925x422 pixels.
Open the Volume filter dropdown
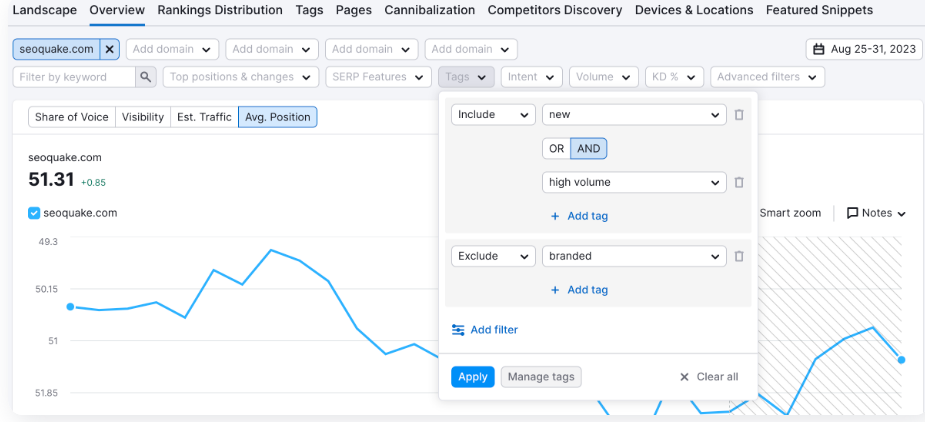coord(604,77)
